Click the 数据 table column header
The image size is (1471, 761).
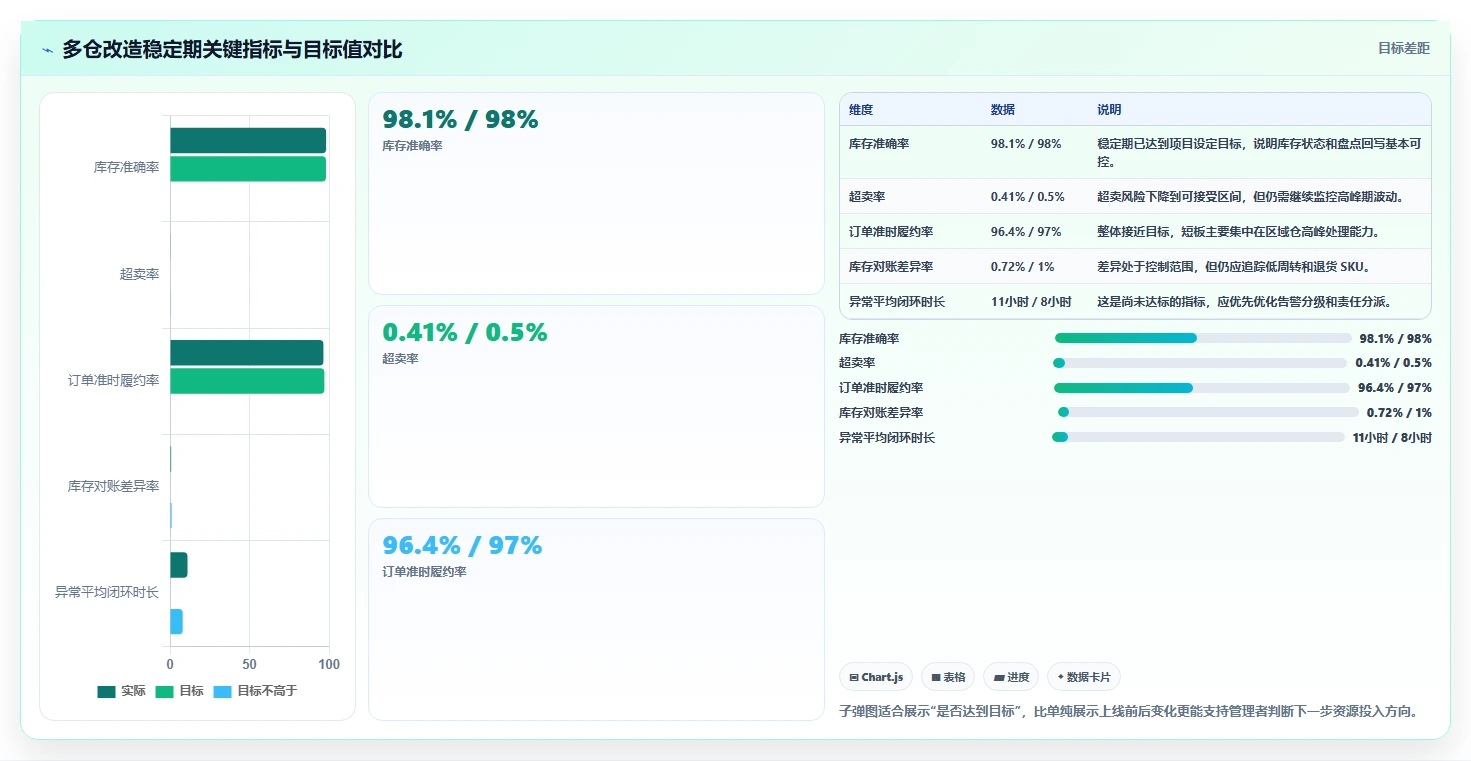[1003, 110]
